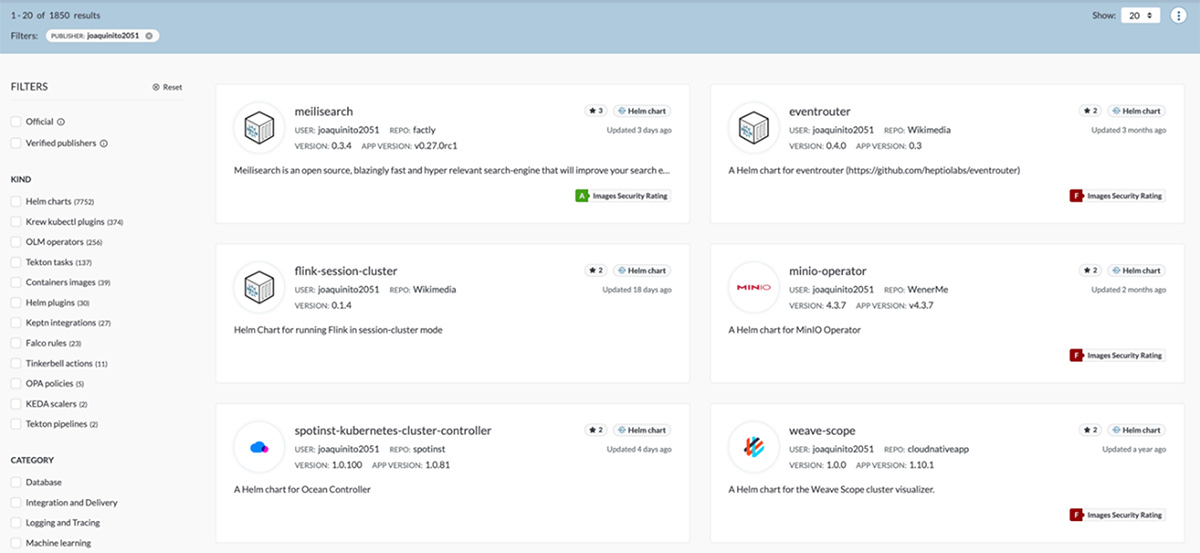
Task: Click the eventrouter package logo icon
Action: coord(754,127)
